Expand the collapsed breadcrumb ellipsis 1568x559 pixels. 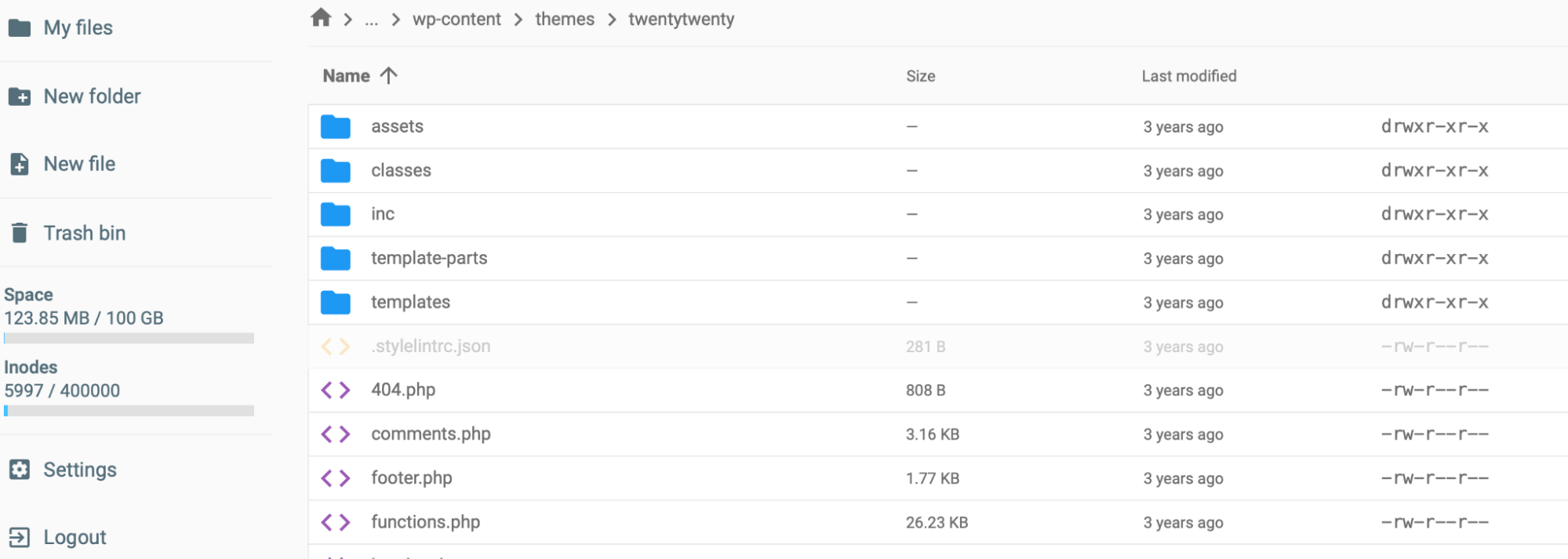(372, 20)
